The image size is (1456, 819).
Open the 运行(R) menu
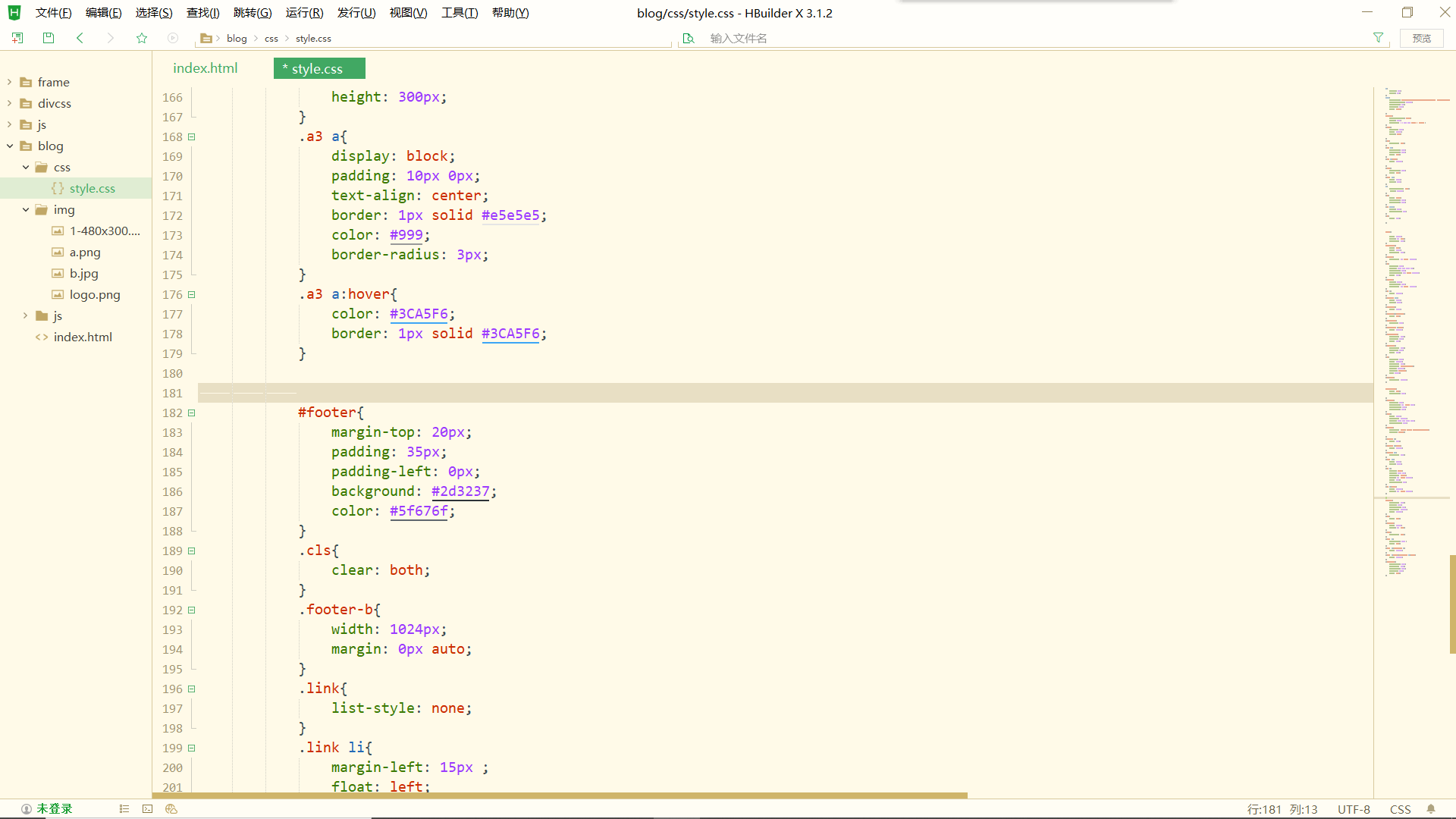(x=304, y=13)
